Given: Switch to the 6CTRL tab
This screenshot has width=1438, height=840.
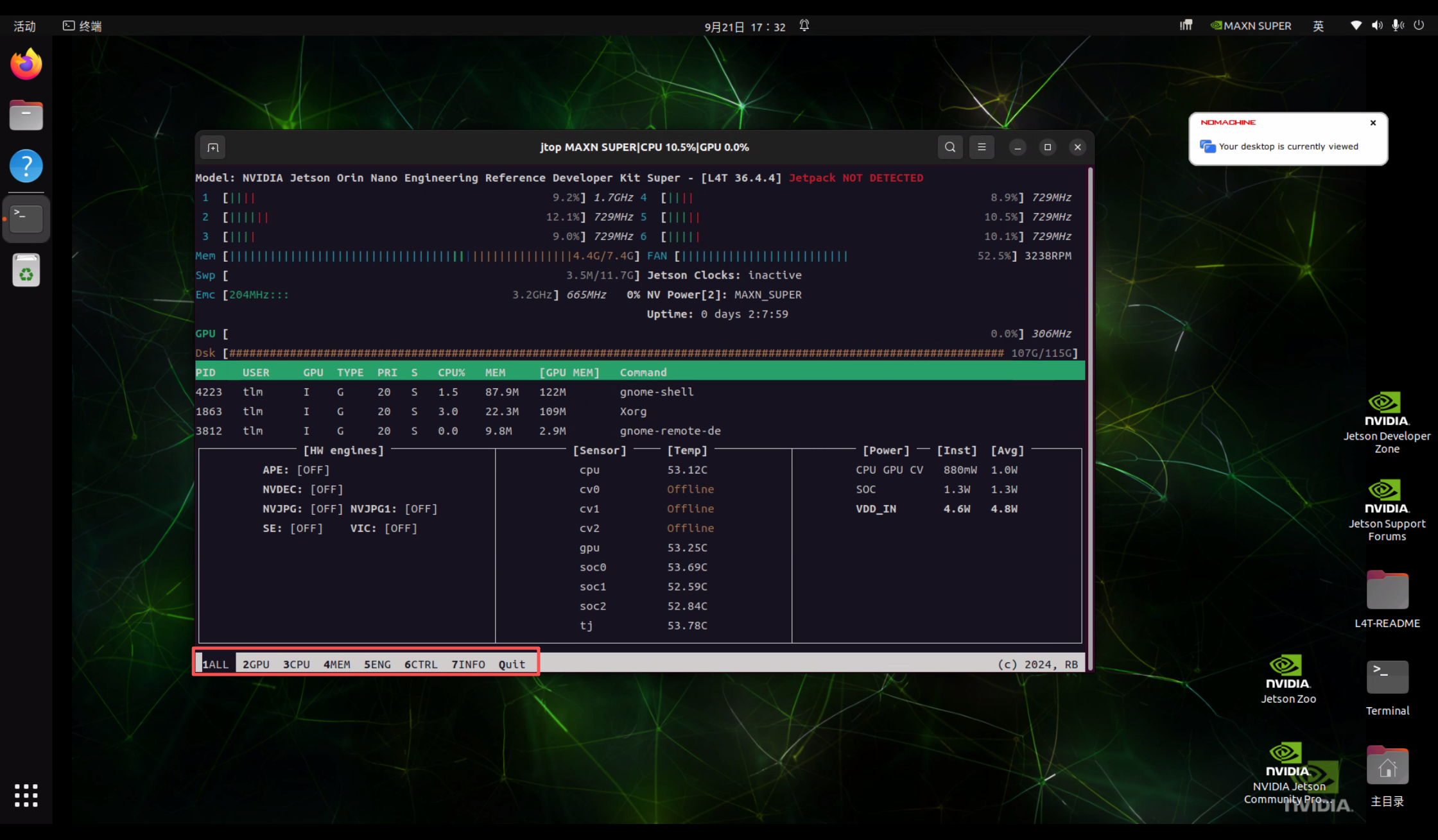Looking at the screenshot, I should (420, 664).
